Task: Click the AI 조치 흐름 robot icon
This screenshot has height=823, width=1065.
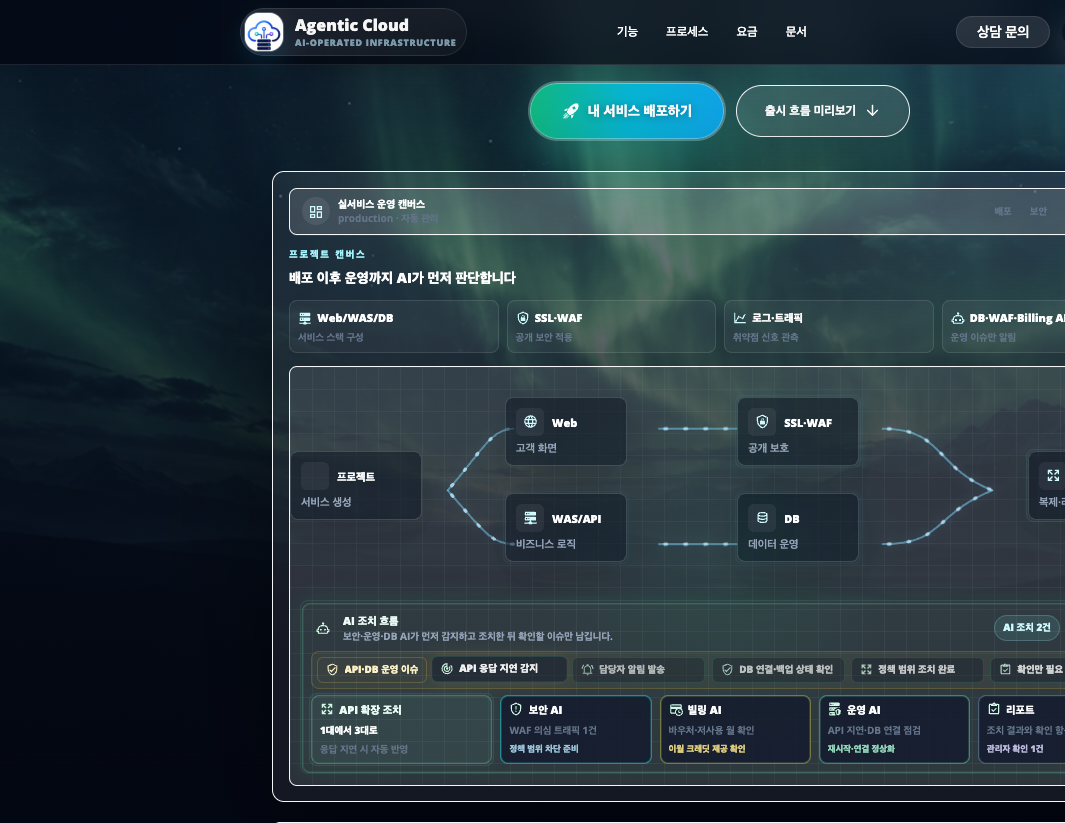Action: [x=323, y=628]
